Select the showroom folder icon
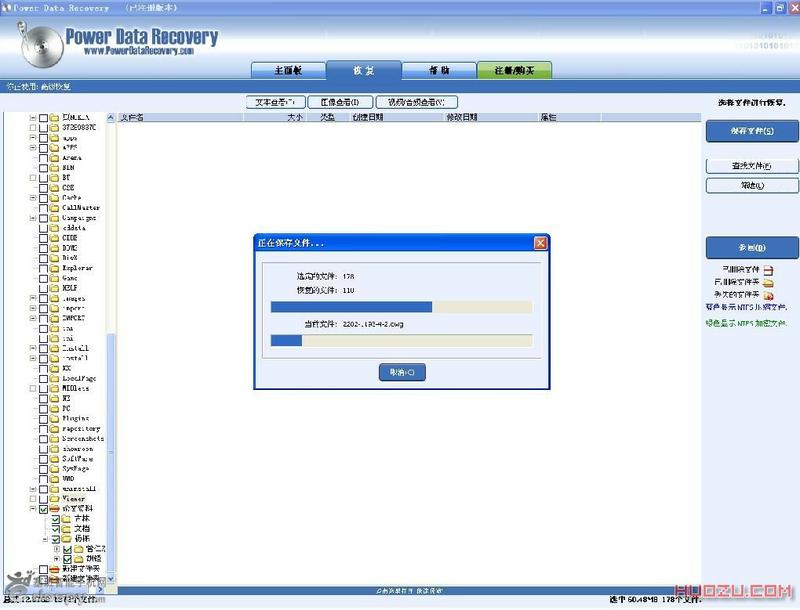This screenshot has width=800, height=610. click(55, 449)
